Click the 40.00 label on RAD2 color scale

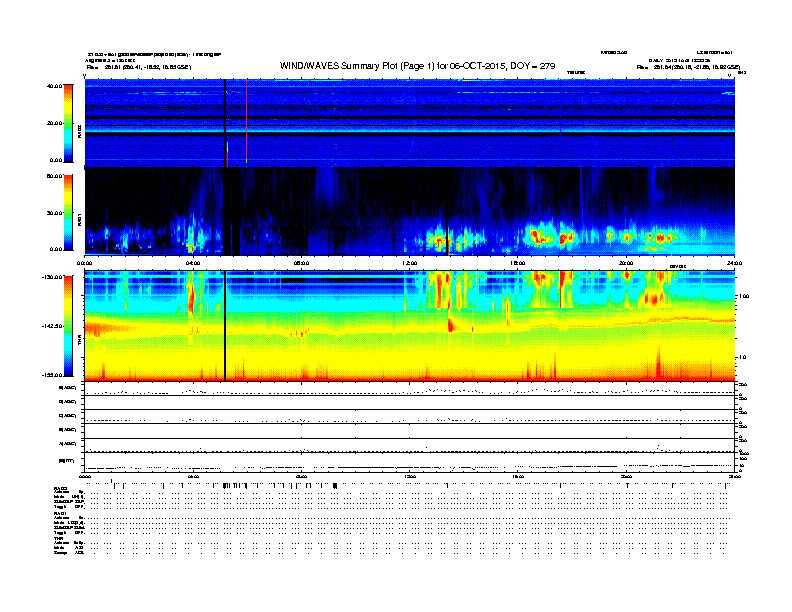(54, 86)
